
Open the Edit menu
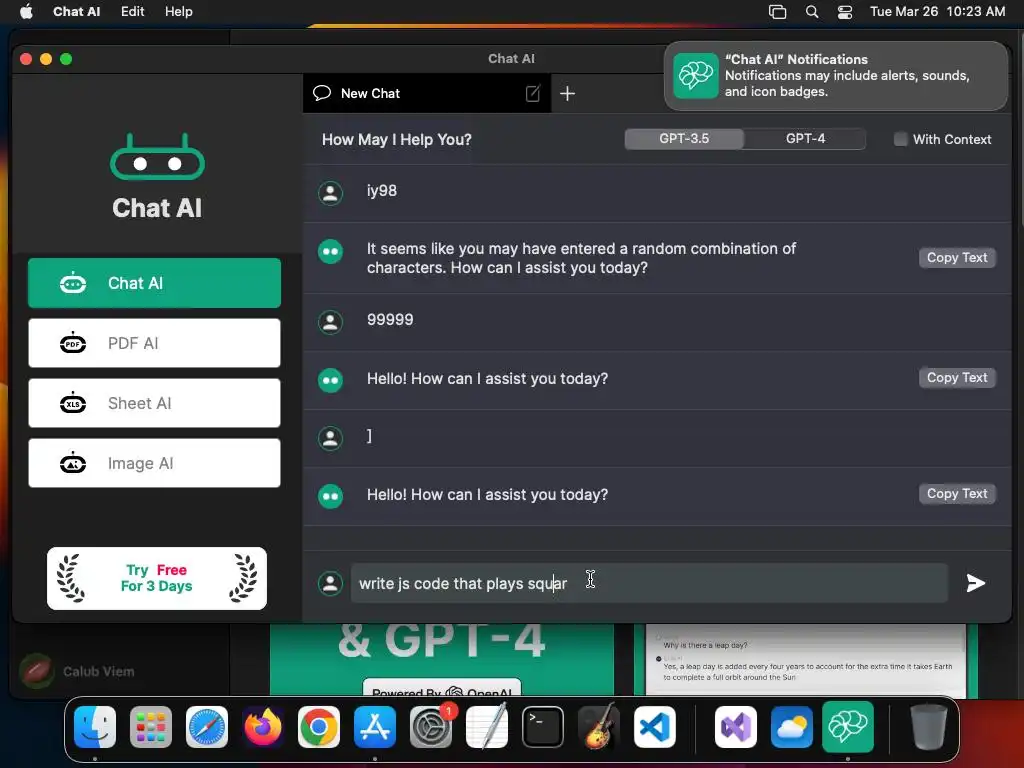tap(133, 12)
